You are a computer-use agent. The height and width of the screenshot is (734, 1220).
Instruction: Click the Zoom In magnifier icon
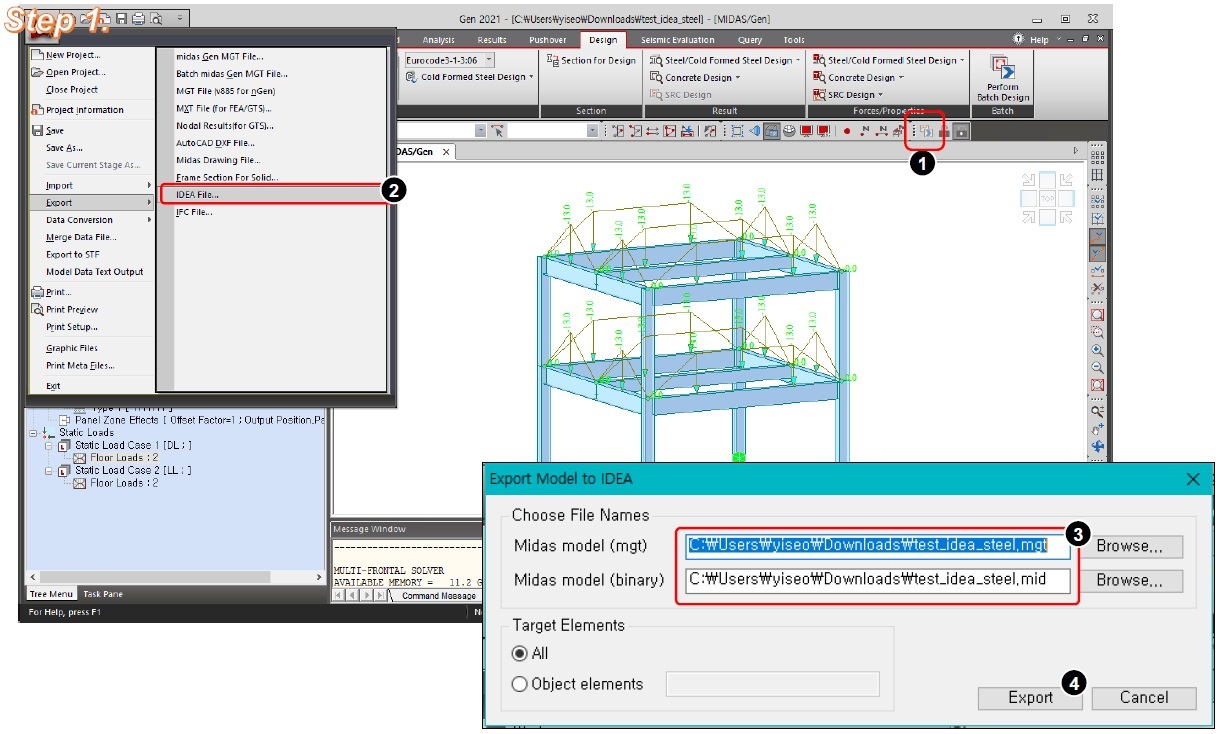click(x=1098, y=350)
